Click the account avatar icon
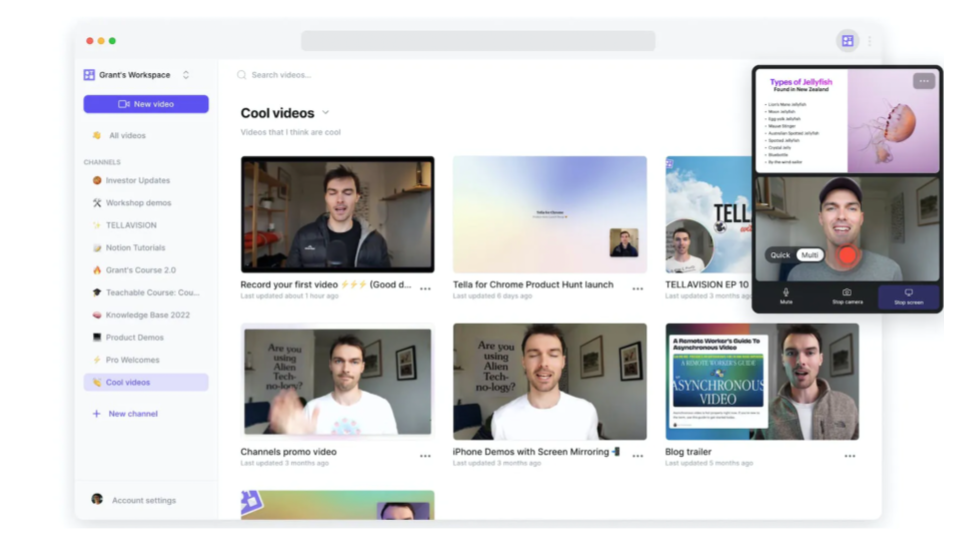 (x=97, y=499)
